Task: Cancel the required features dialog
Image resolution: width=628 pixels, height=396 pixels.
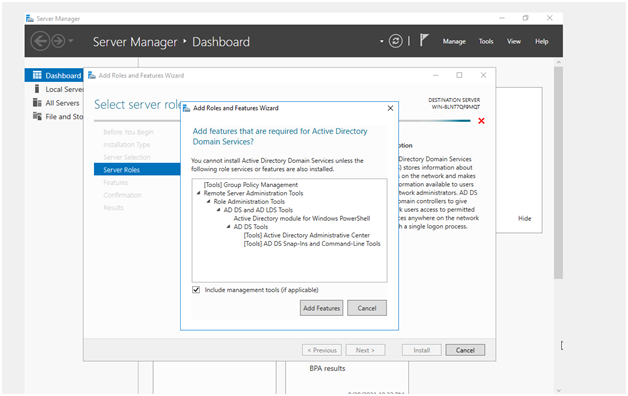Action: click(367, 308)
